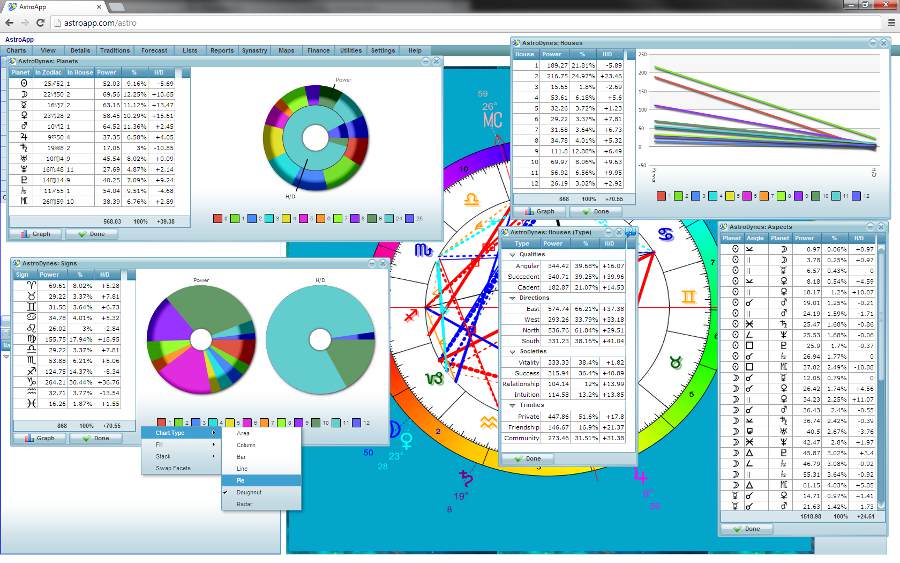Click Graph button in Planets window
This screenshot has width=900, height=563.
tap(35, 234)
